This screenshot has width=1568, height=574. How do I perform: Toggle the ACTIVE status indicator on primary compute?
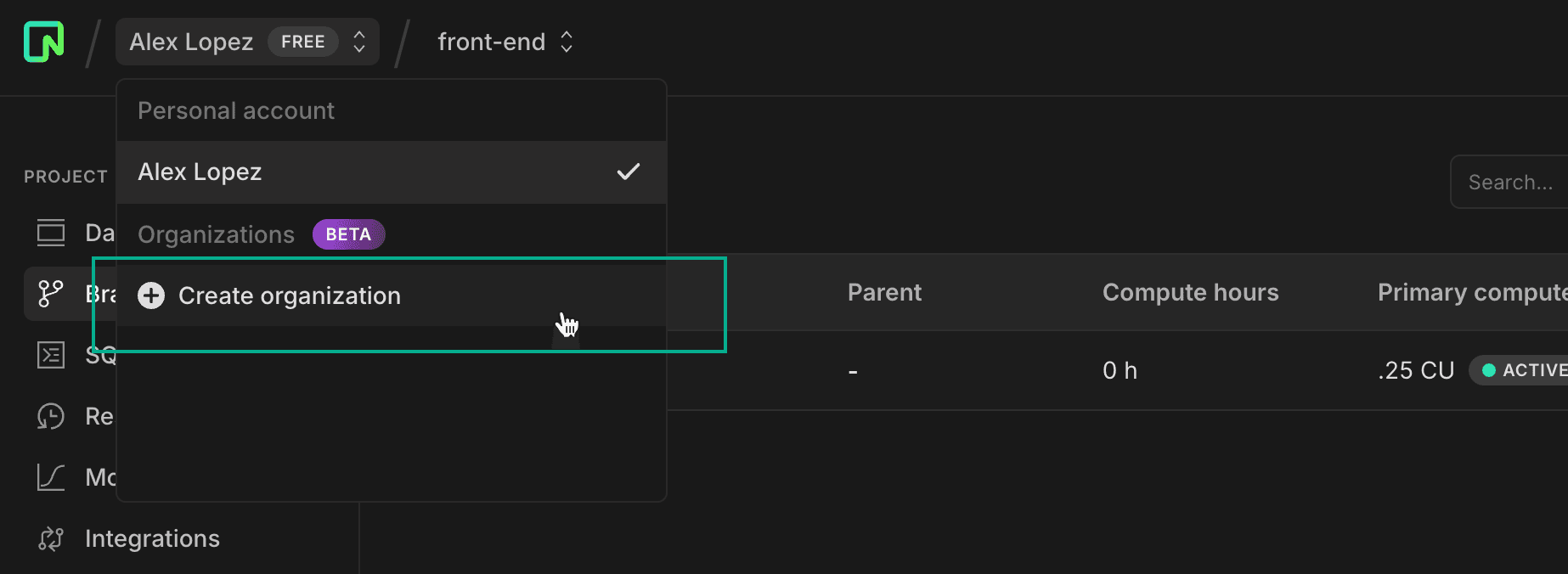pyautogui.click(x=1526, y=369)
